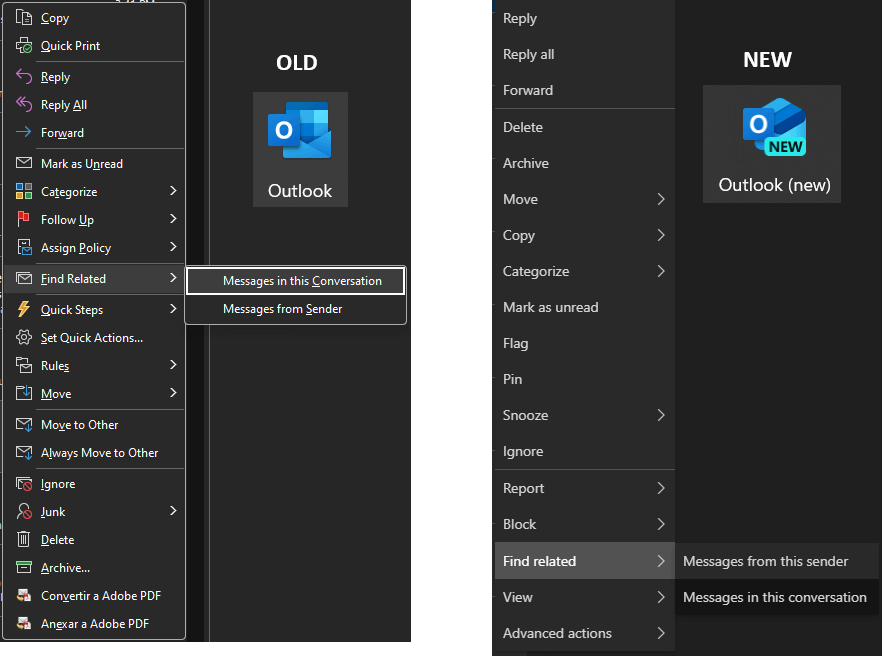Viewport: 882px width, 656px height.
Task: Click the Quick Print printer icon
Action: [x=24, y=46]
